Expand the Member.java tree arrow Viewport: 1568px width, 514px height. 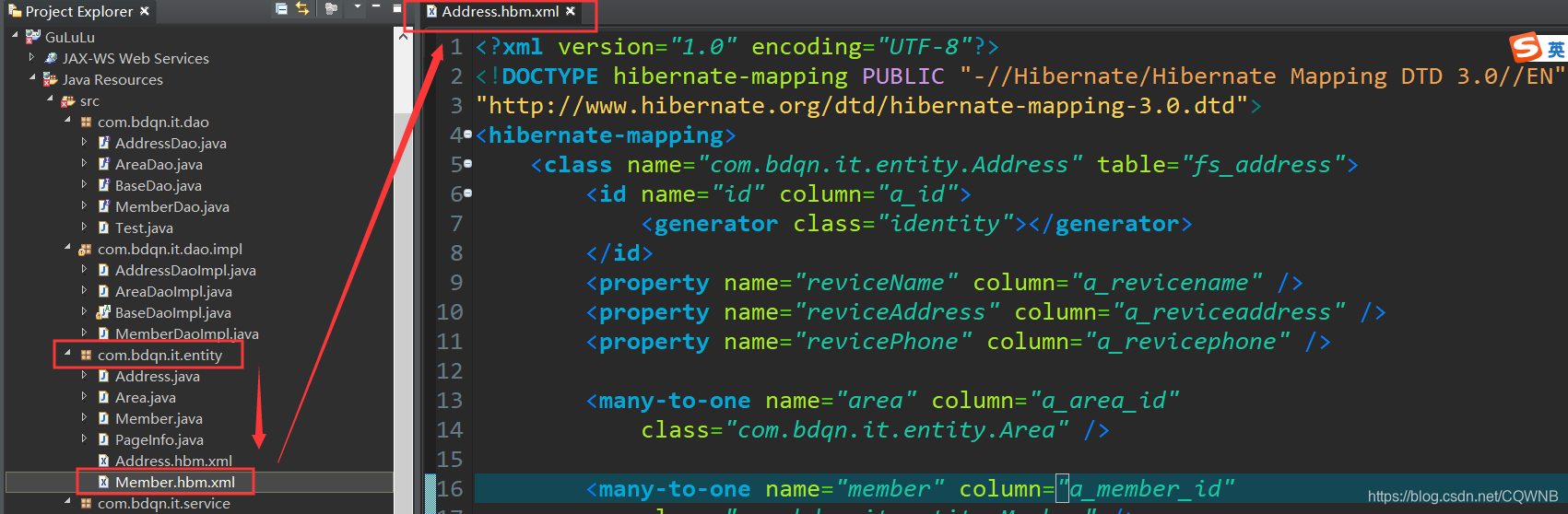[84, 417]
